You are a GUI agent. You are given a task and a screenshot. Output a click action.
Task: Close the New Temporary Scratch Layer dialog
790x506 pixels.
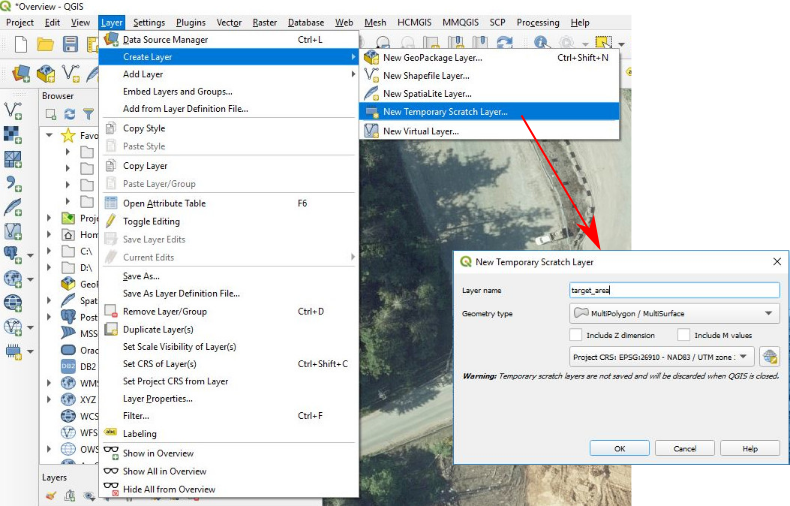point(777,262)
